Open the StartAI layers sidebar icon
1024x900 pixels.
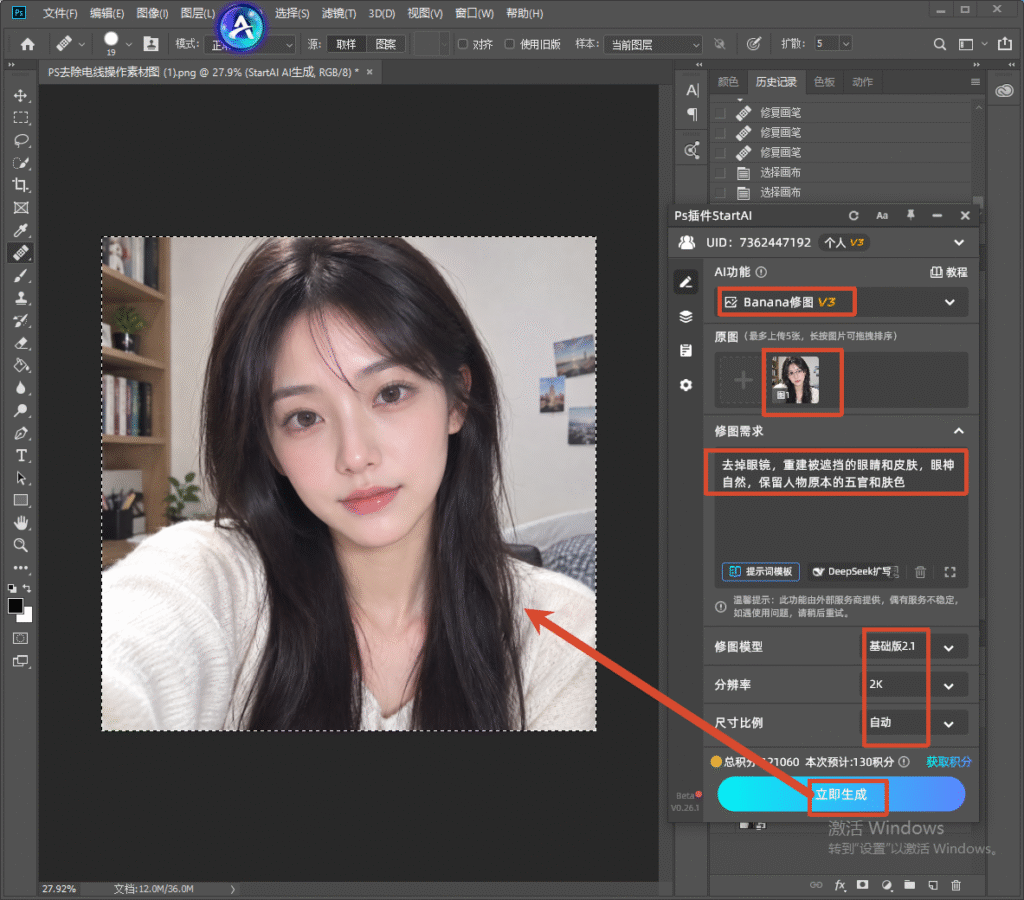tap(686, 317)
